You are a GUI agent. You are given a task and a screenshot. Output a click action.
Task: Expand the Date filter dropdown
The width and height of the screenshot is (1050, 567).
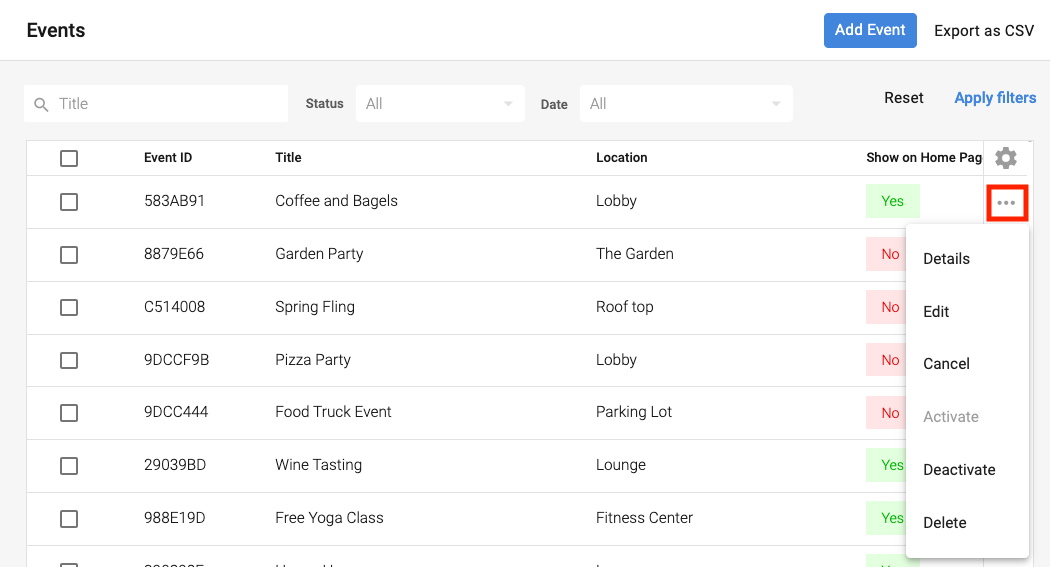[x=686, y=104]
